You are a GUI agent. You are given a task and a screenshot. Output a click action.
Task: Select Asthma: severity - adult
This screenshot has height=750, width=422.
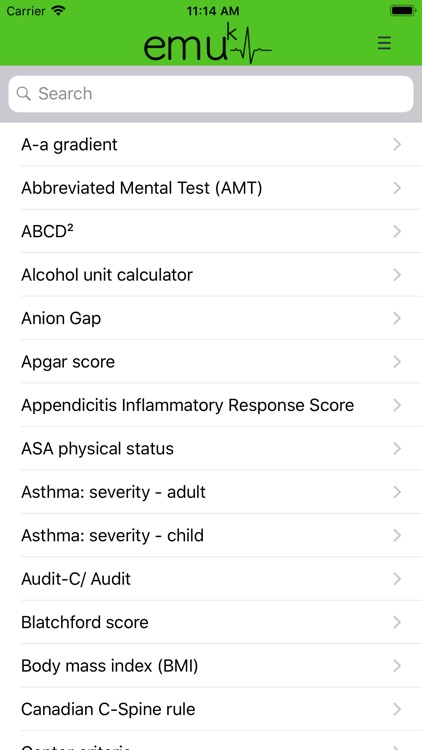[211, 492]
